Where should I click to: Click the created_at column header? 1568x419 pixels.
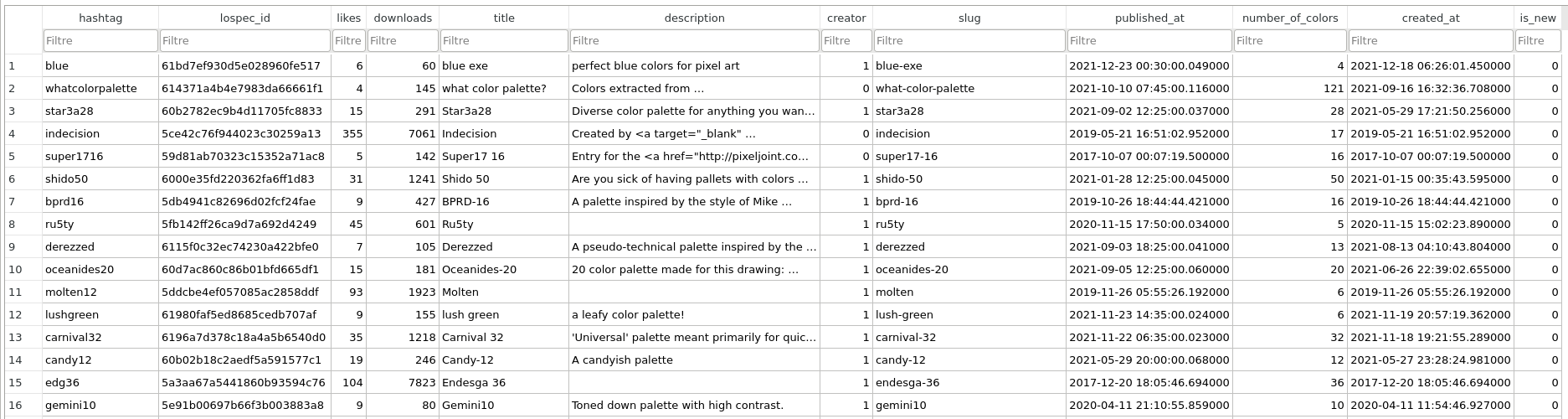(1431, 18)
